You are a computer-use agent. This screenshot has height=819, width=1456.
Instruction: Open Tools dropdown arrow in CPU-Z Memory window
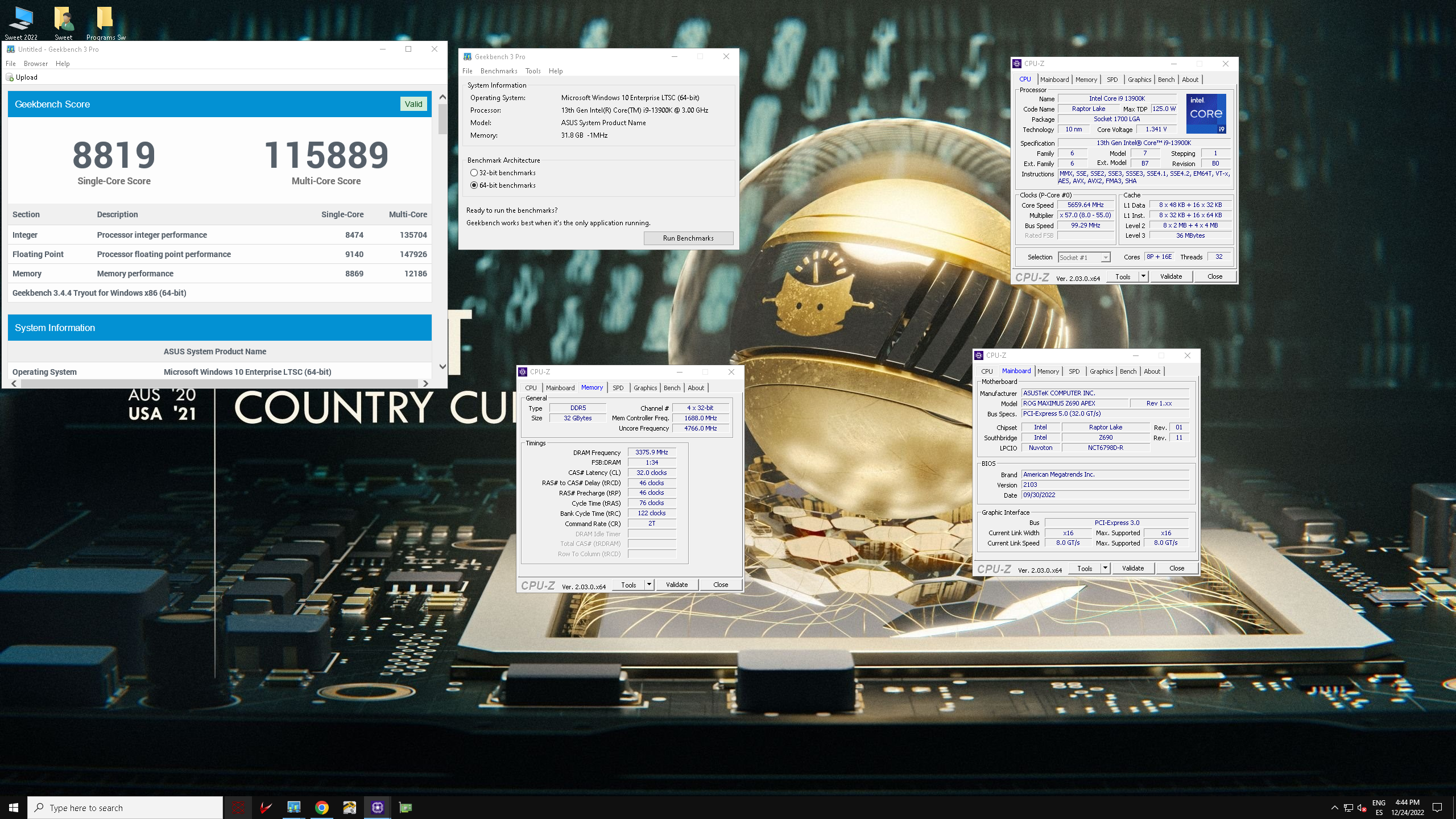point(649,585)
